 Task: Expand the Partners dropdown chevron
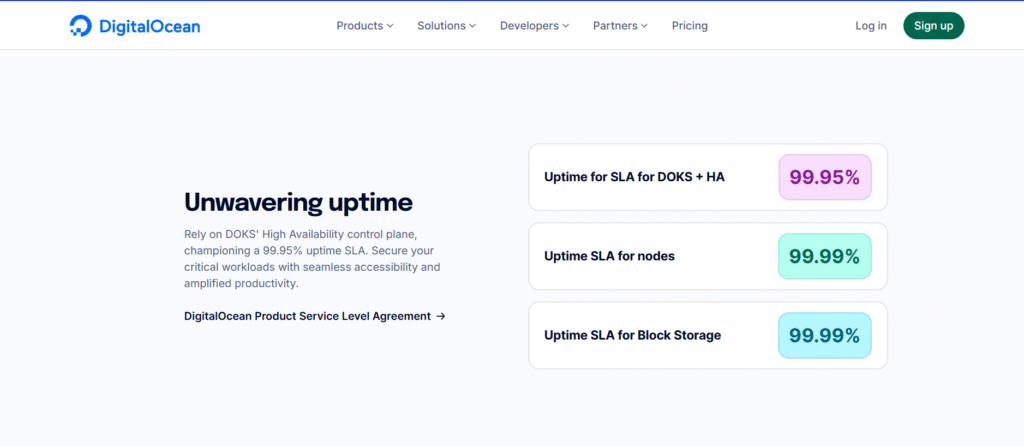644,26
